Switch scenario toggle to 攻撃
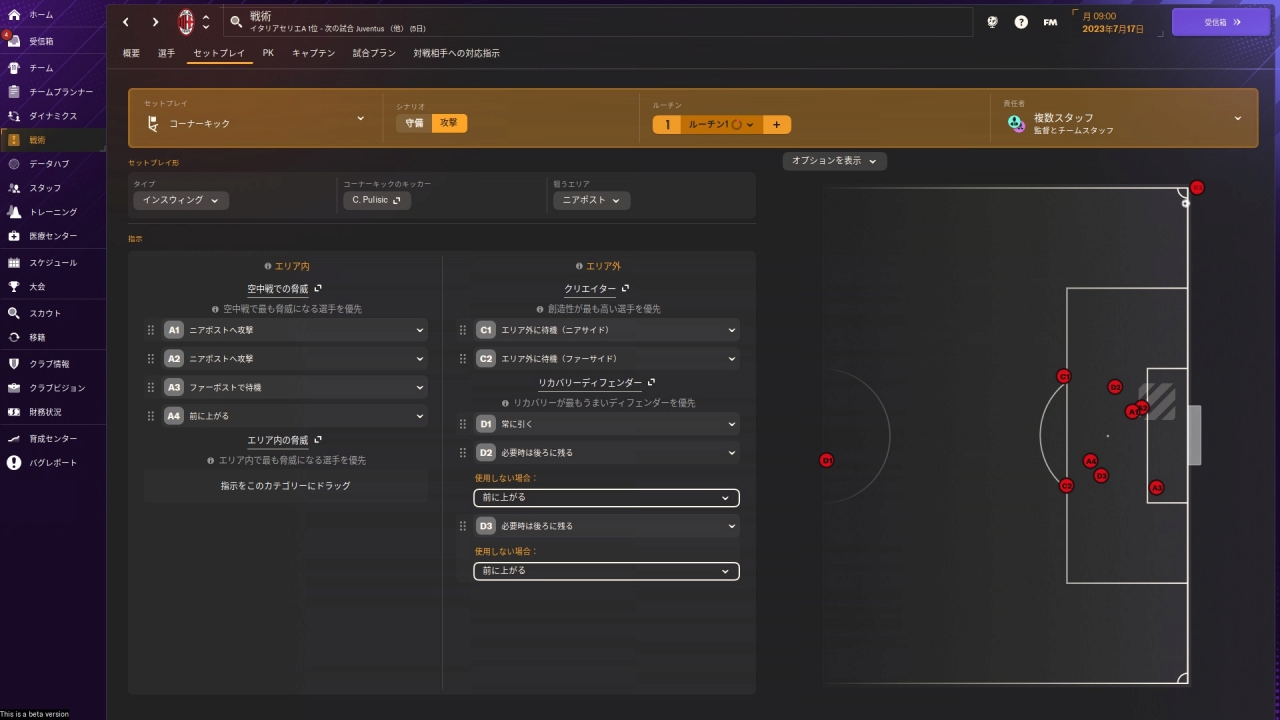 tap(449, 123)
